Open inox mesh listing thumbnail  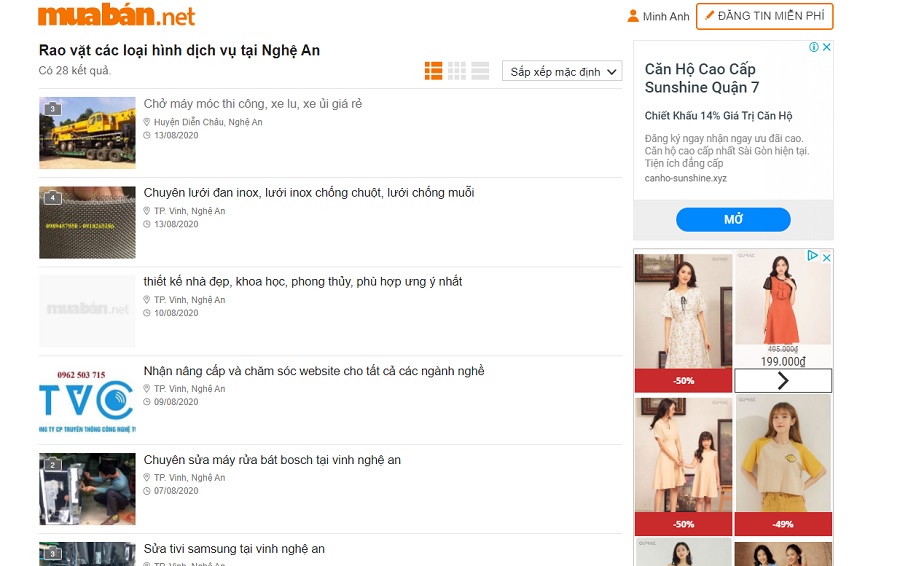87,222
